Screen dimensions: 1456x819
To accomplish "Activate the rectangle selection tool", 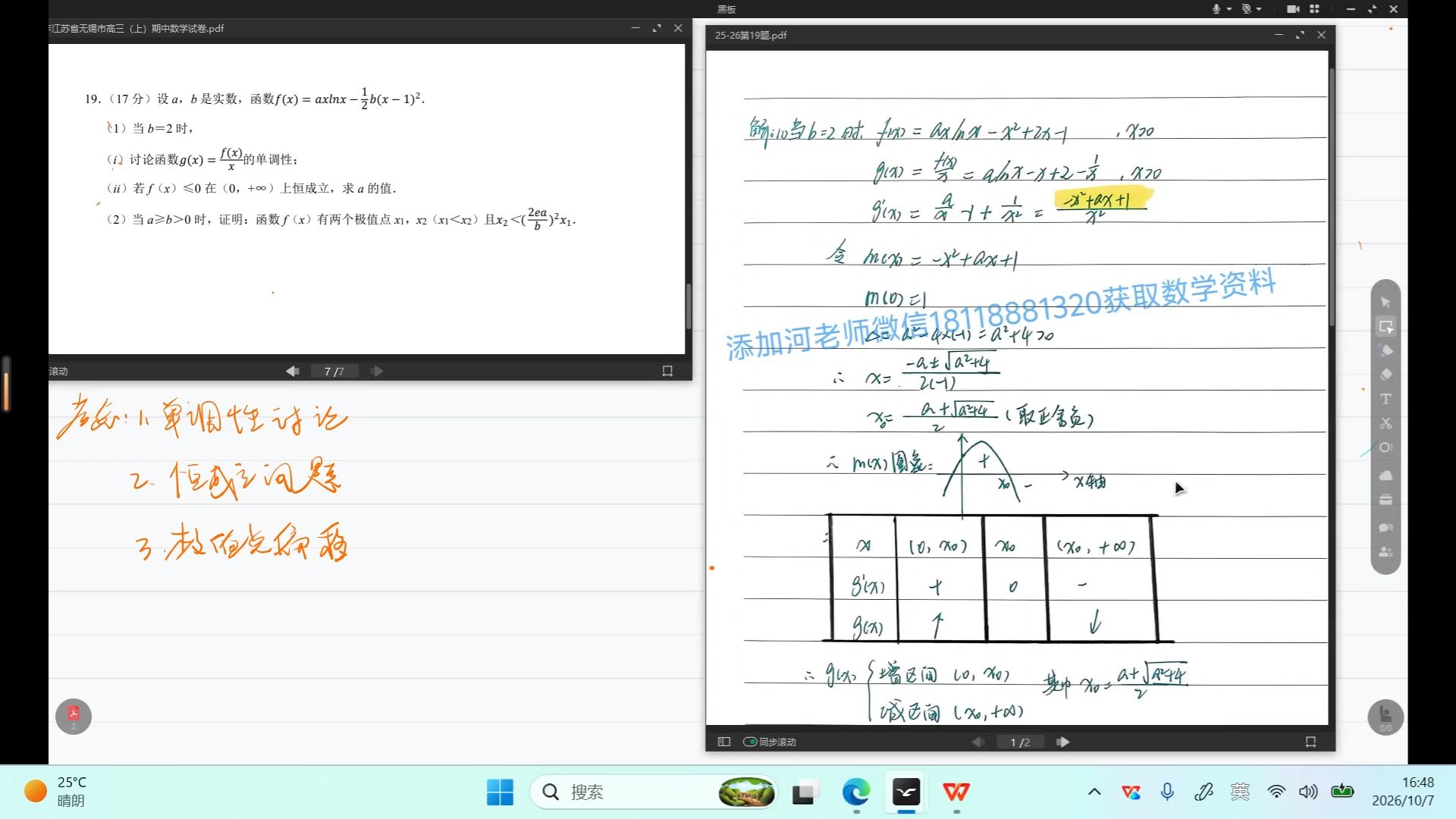I will click(x=1385, y=327).
